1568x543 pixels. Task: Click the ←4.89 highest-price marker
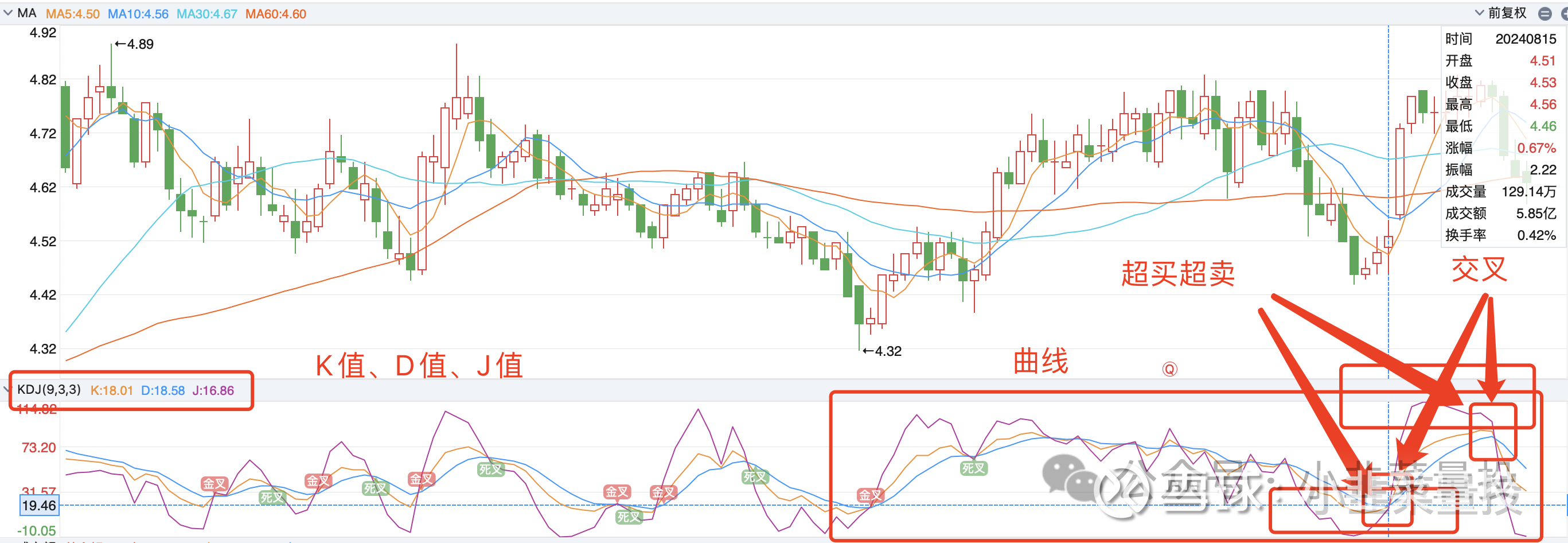pos(134,44)
